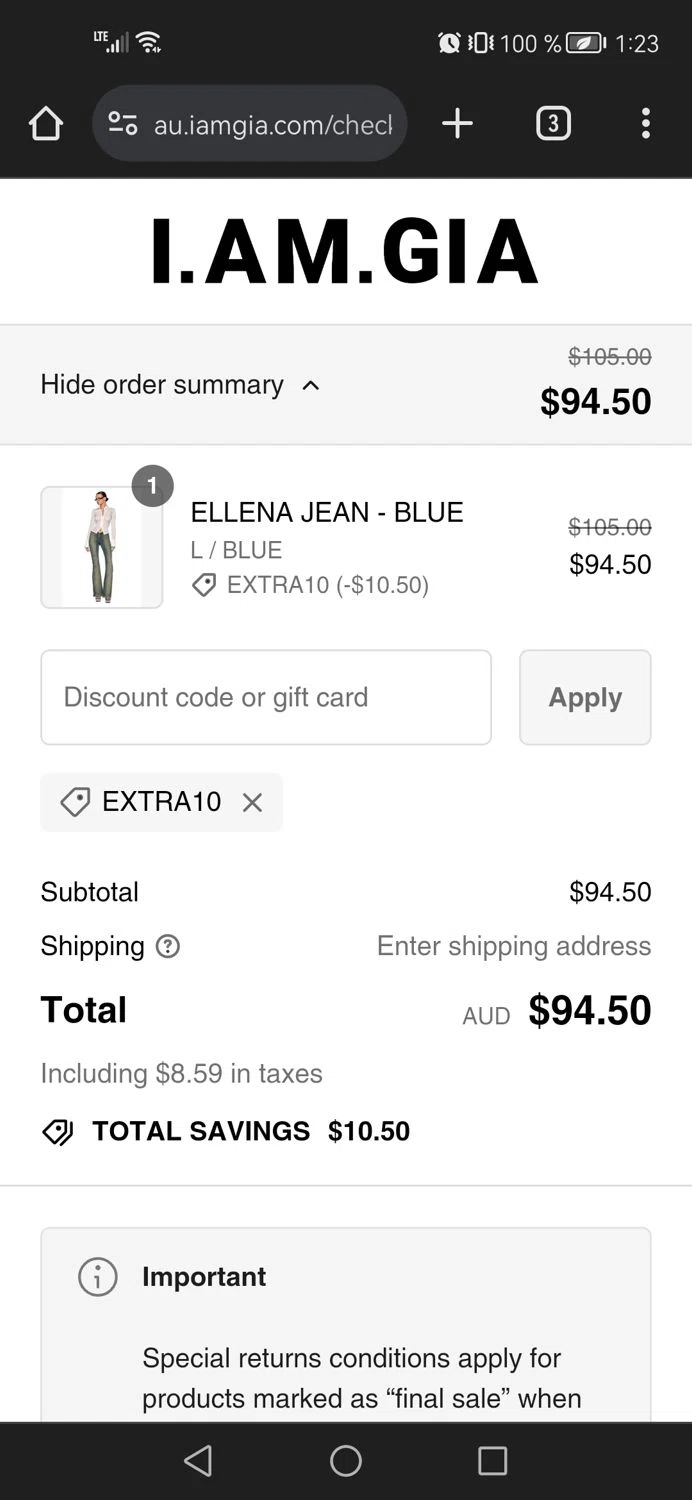
Task: Open the tab switcher showing 3 tabs
Action: point(553,124)
